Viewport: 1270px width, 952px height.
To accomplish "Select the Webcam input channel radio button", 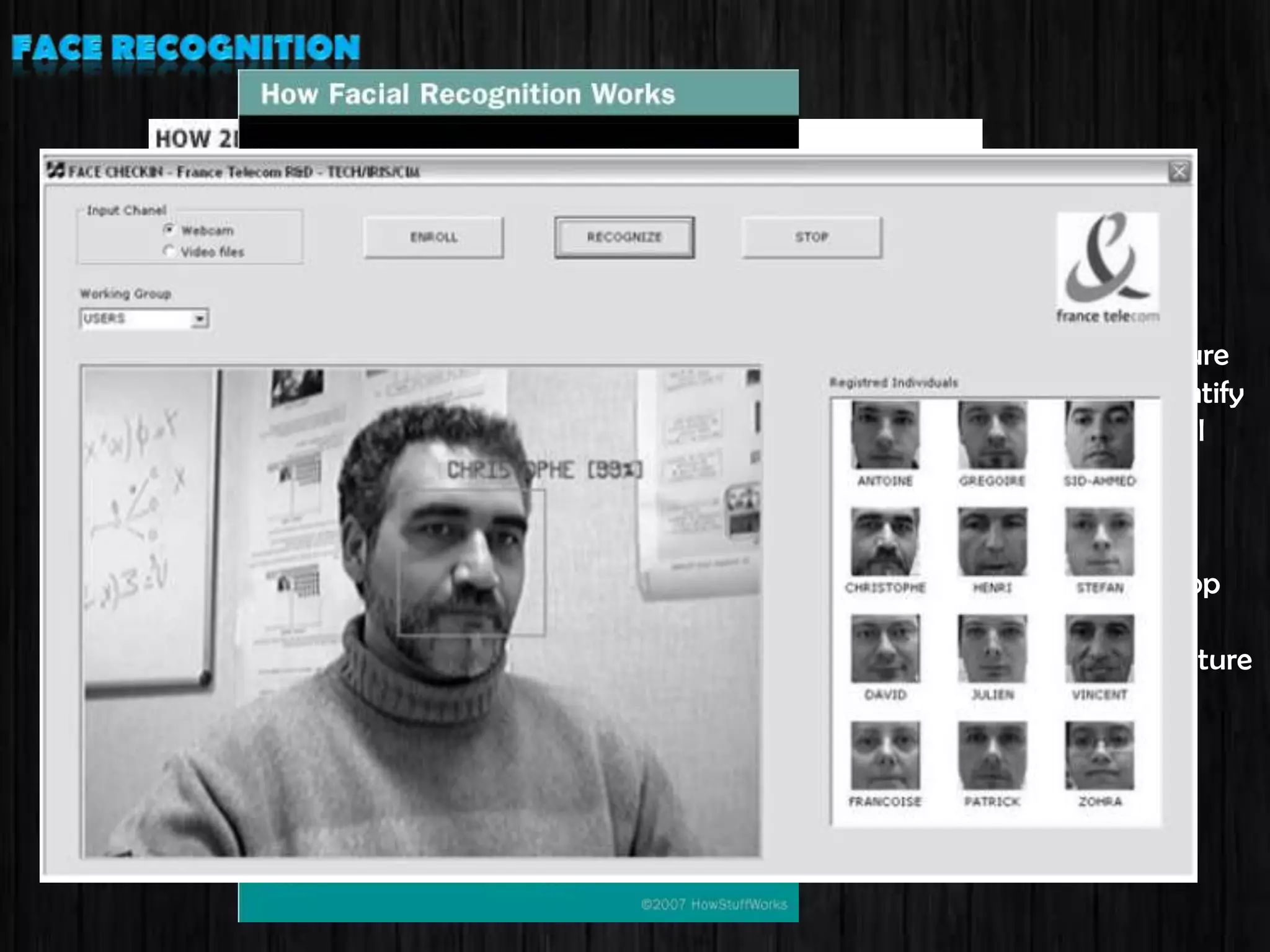I will pyautogui.click(x=169, y=230).
